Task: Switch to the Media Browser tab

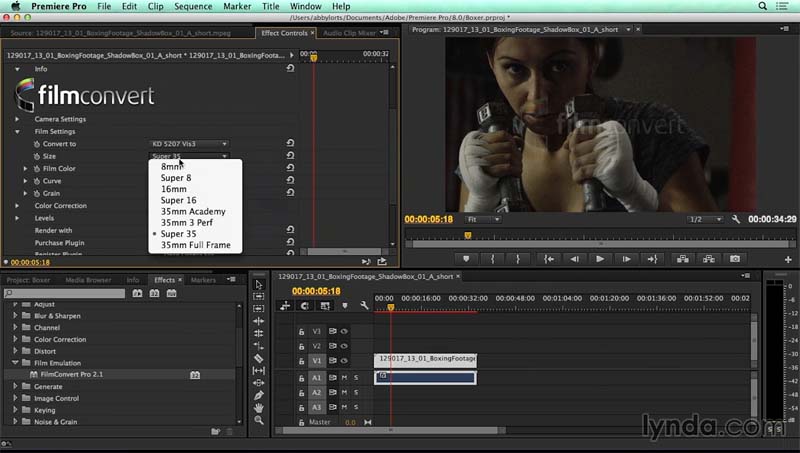Action: click(x=90, y=280)
